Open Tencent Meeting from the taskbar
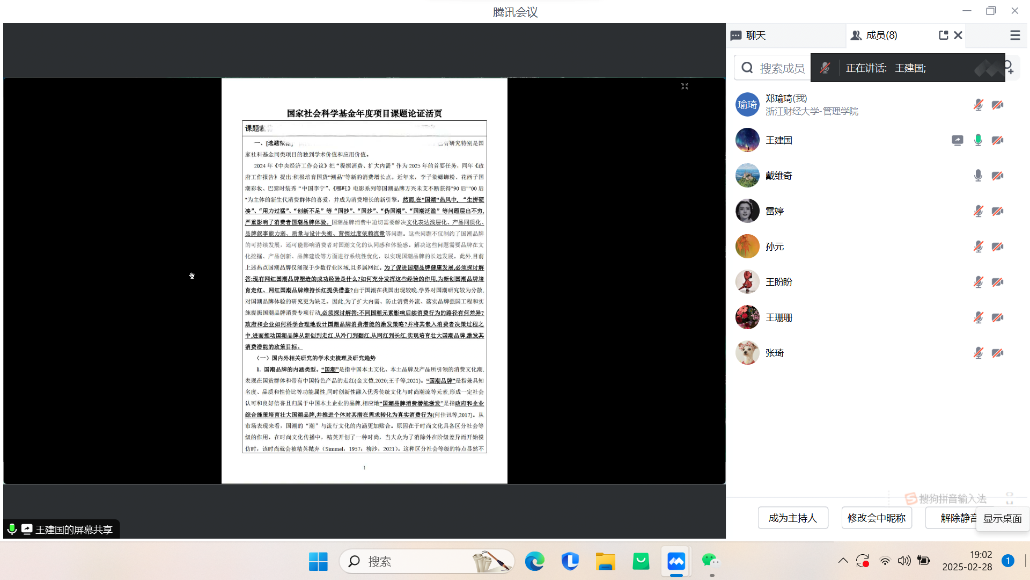Viewport: 1030px width, 580px height. 676,561
